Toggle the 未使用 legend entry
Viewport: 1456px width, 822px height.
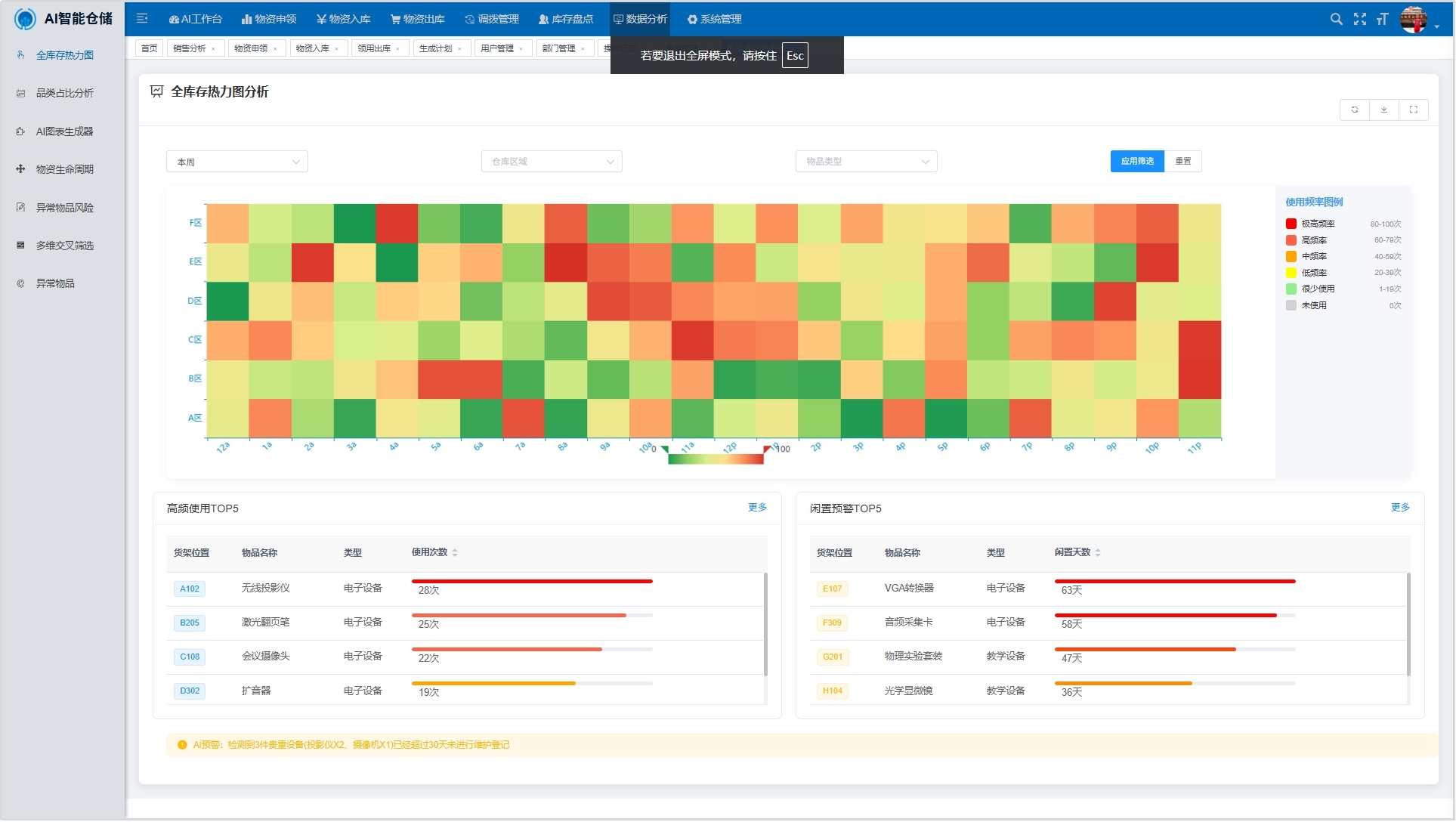click(1313, 306)
